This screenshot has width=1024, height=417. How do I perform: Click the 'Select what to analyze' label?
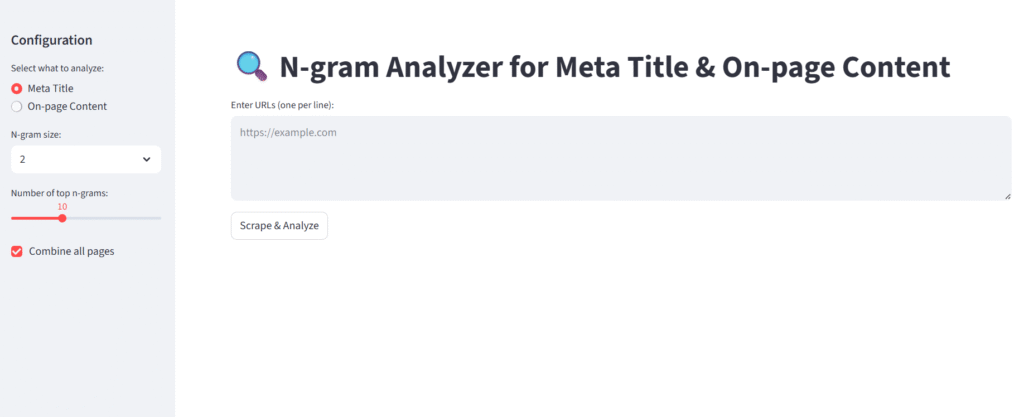(x=57, y=68)
